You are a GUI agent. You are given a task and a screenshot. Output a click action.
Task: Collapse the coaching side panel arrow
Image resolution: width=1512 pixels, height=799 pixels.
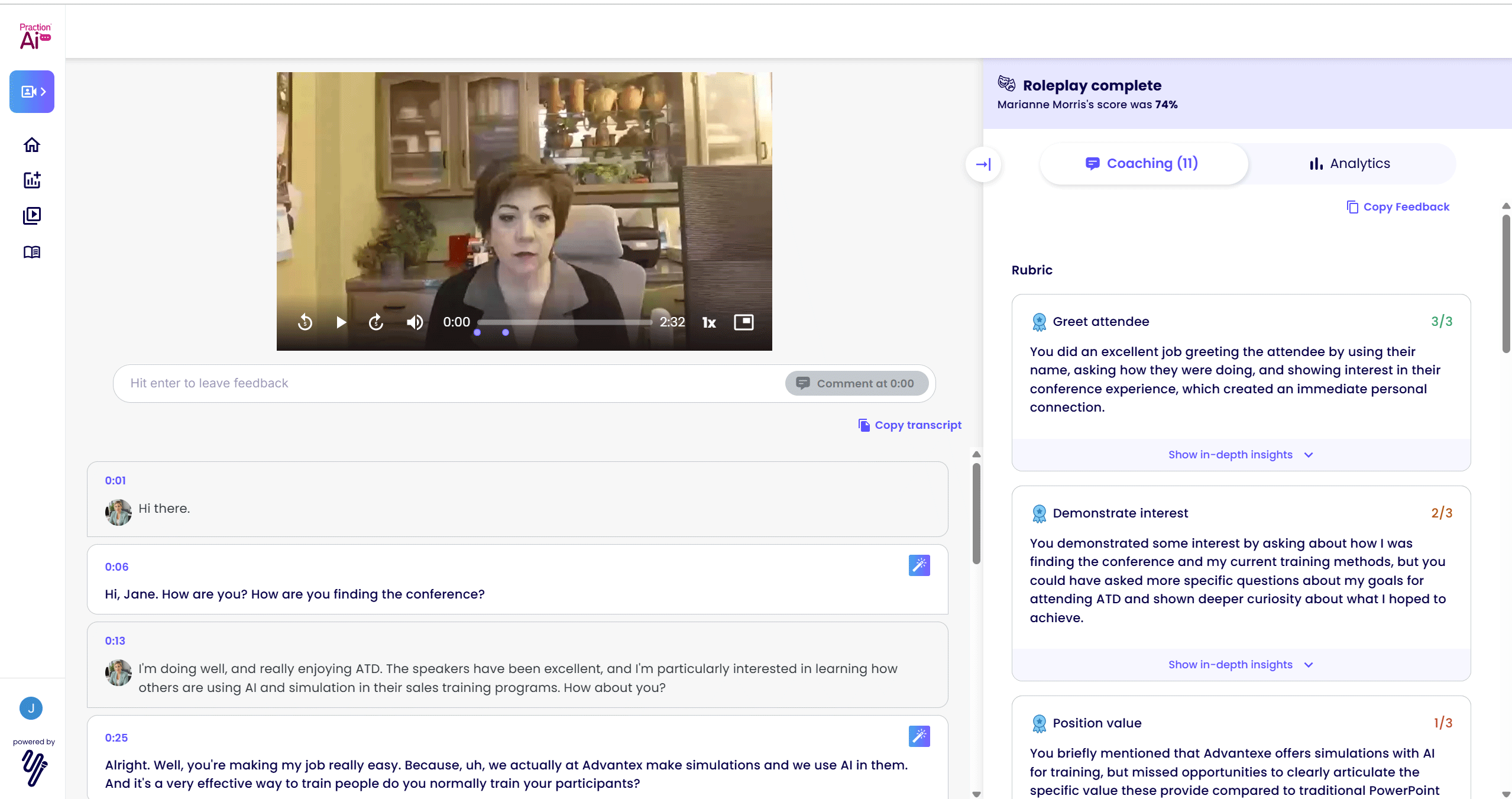(983, 164)
